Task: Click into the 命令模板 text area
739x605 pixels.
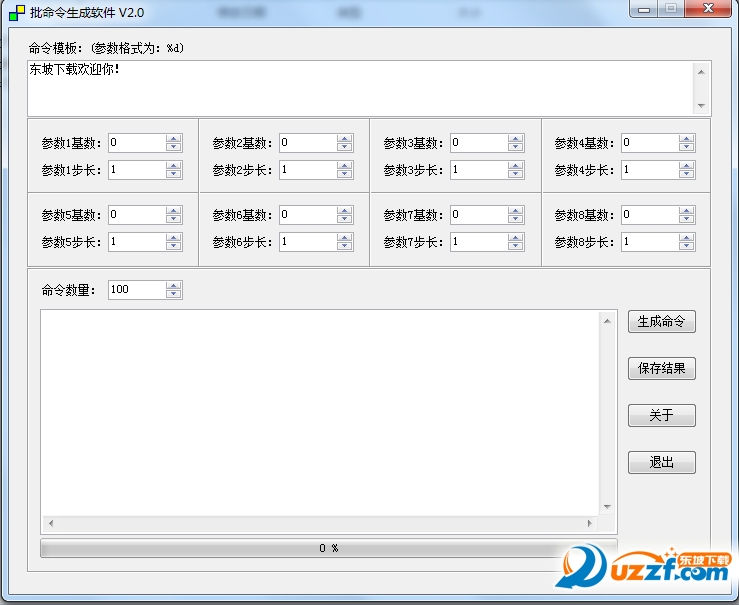Action: pos(361,88)
